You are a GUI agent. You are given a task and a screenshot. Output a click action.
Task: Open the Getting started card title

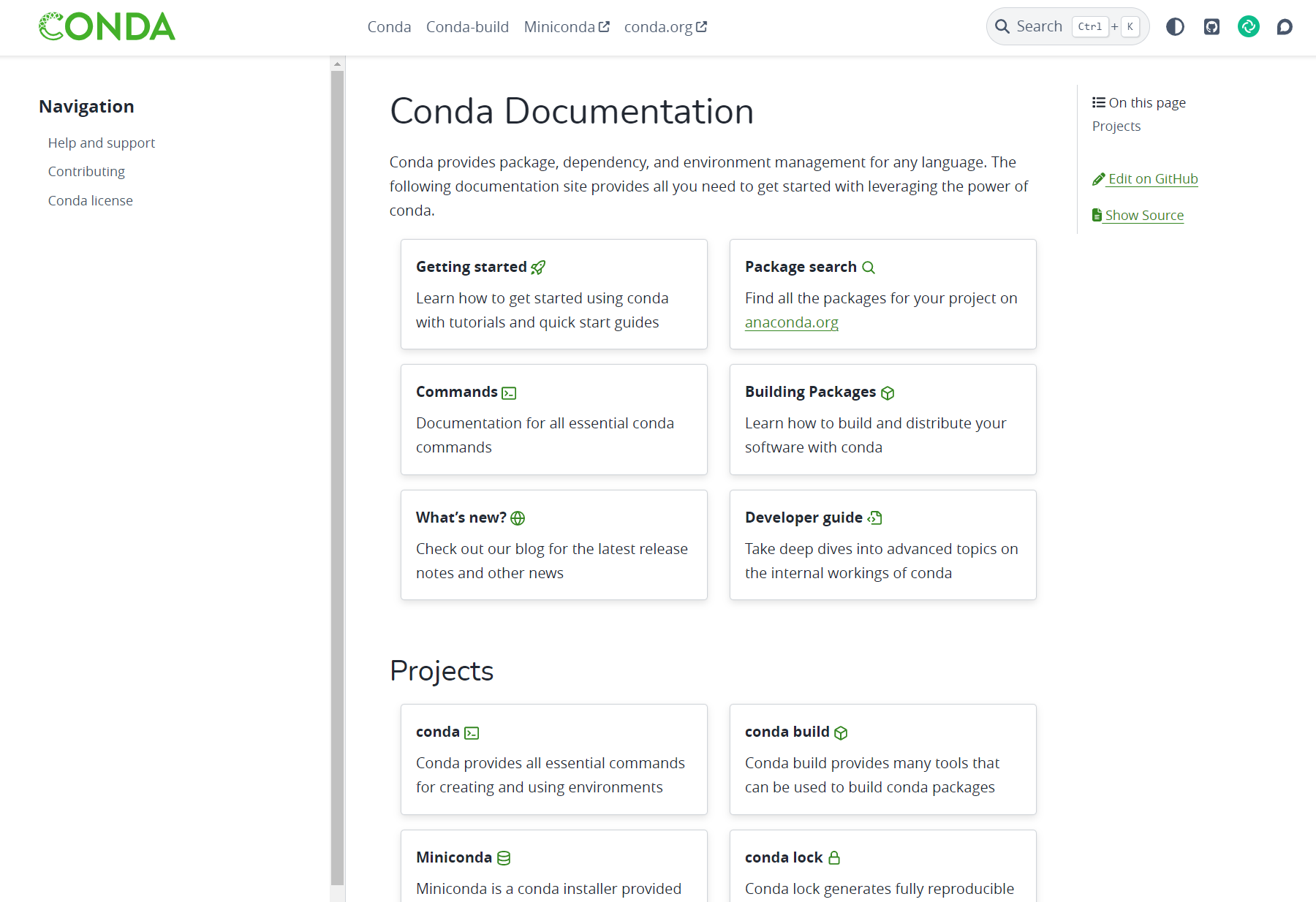coord(472,267)
